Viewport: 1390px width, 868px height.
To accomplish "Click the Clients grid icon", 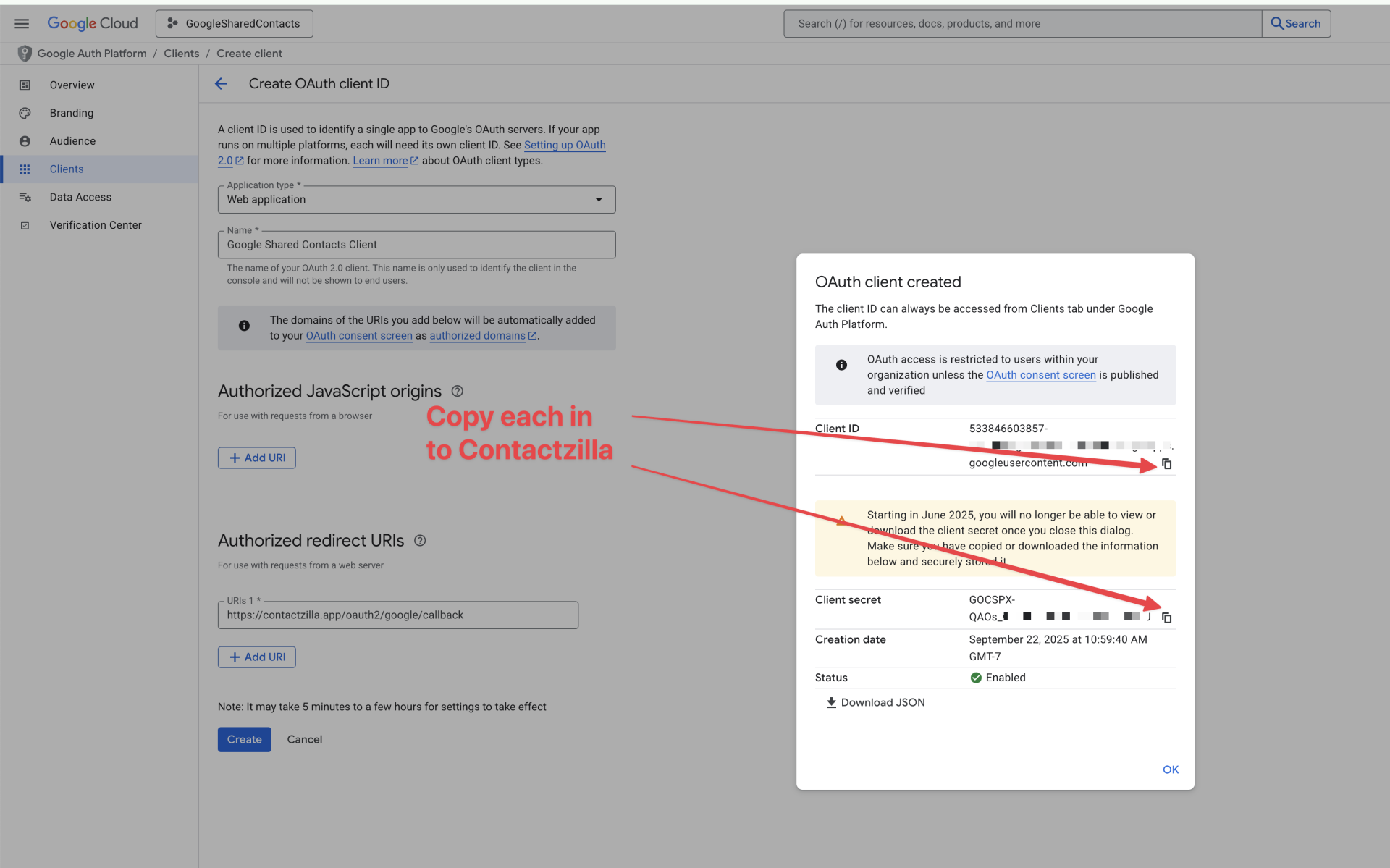I will [x=25, y=169].
